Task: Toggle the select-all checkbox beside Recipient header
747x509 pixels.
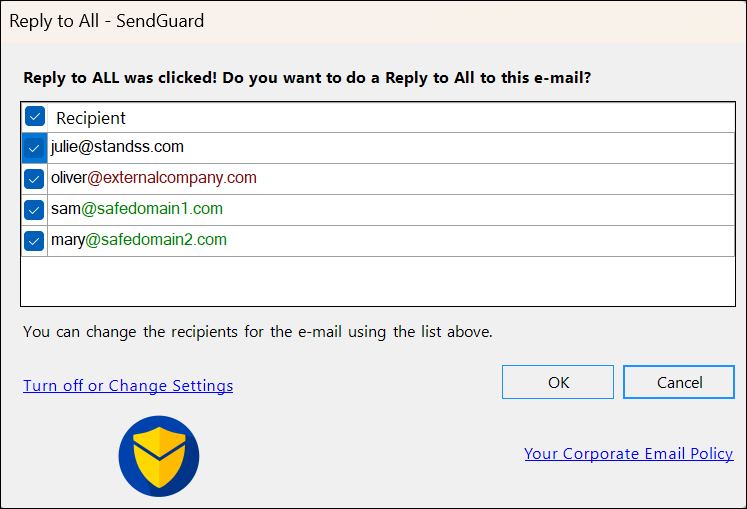Action: [35, 116]
